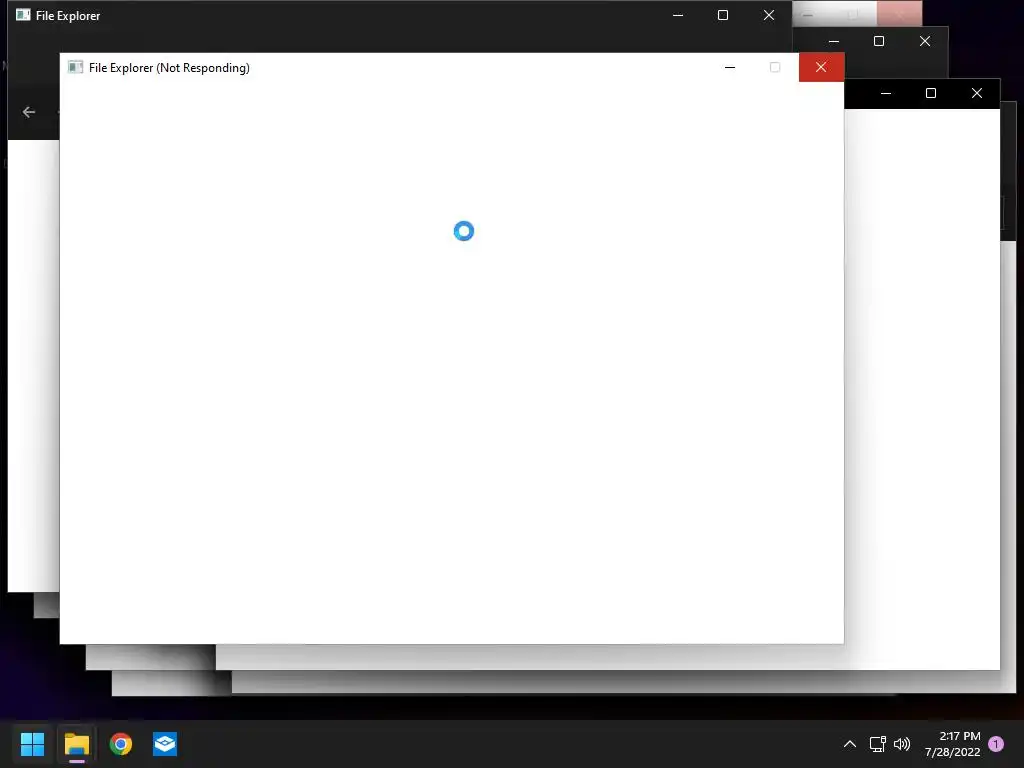Screen dimensions: 1024x768
Task: Open the blue box app on taskbar
Action: pos(165,743)
